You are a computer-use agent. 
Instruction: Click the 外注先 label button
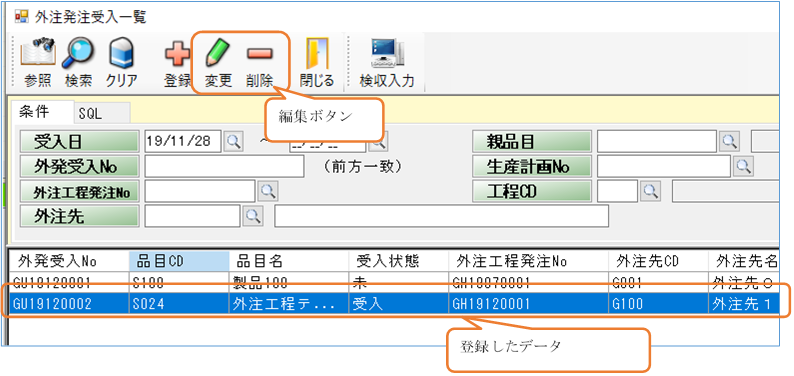tap(80, 216)
